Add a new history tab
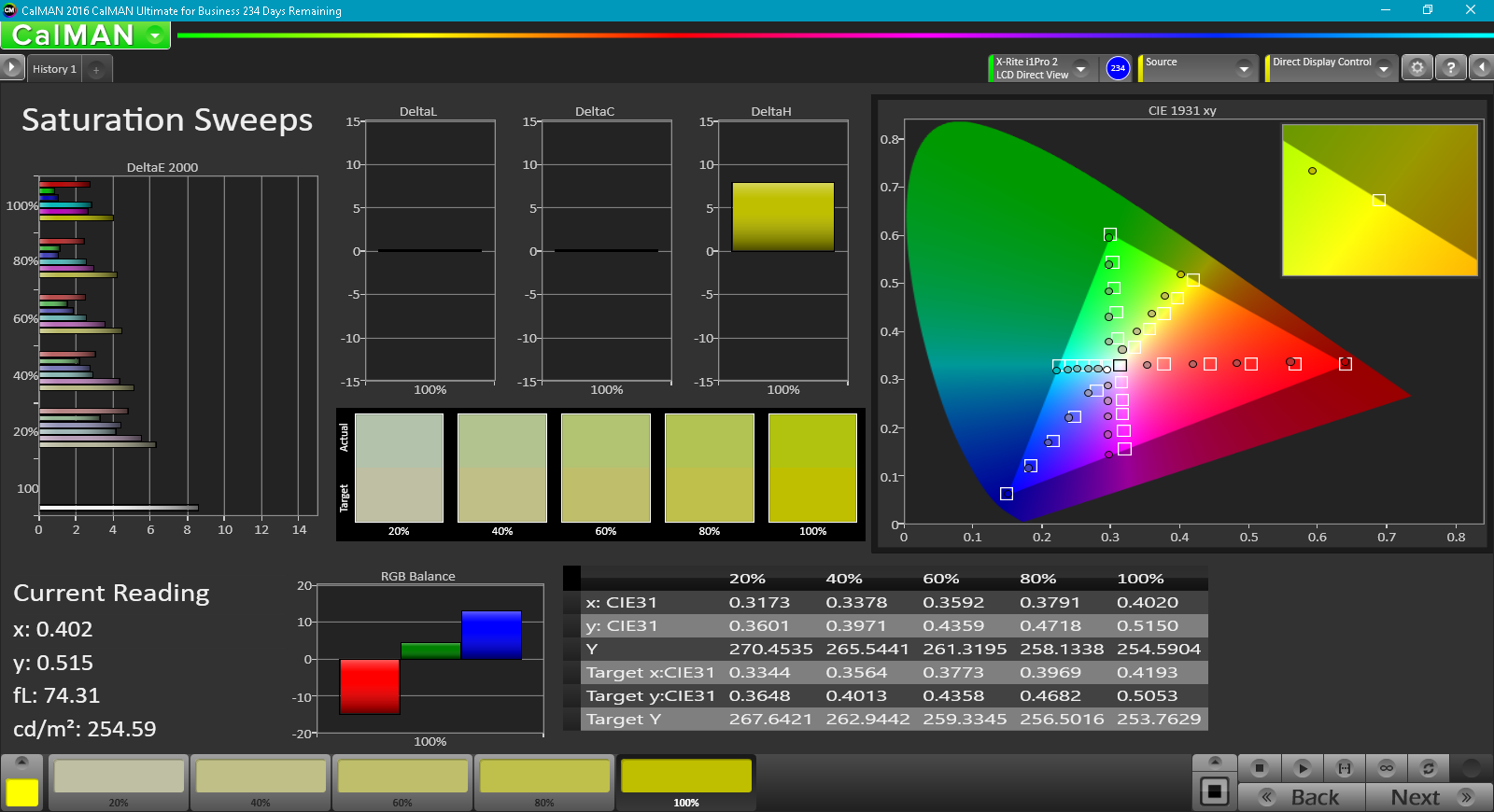The height and width of the screenshot is (812, 1494). click(x=96, y=70)
